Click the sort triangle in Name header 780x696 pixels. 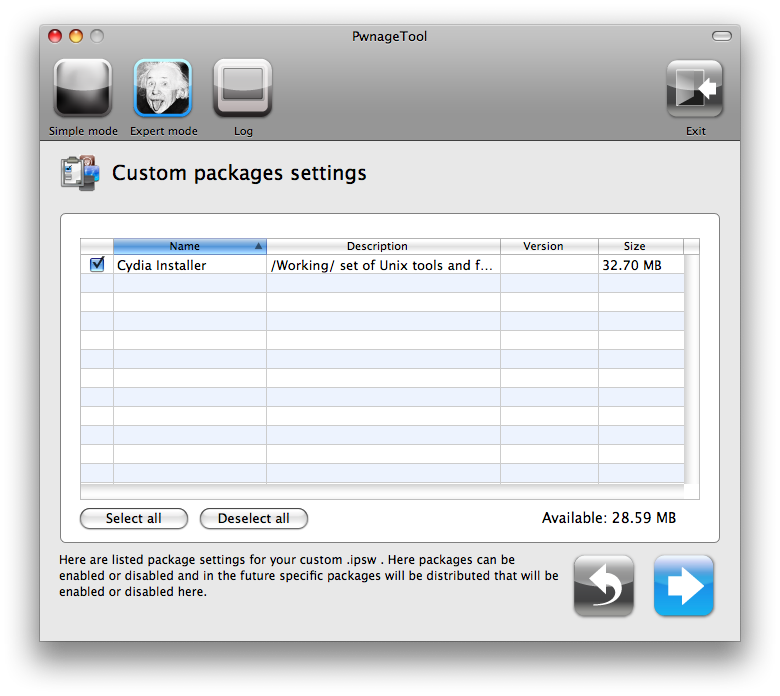tap(258, 246)
